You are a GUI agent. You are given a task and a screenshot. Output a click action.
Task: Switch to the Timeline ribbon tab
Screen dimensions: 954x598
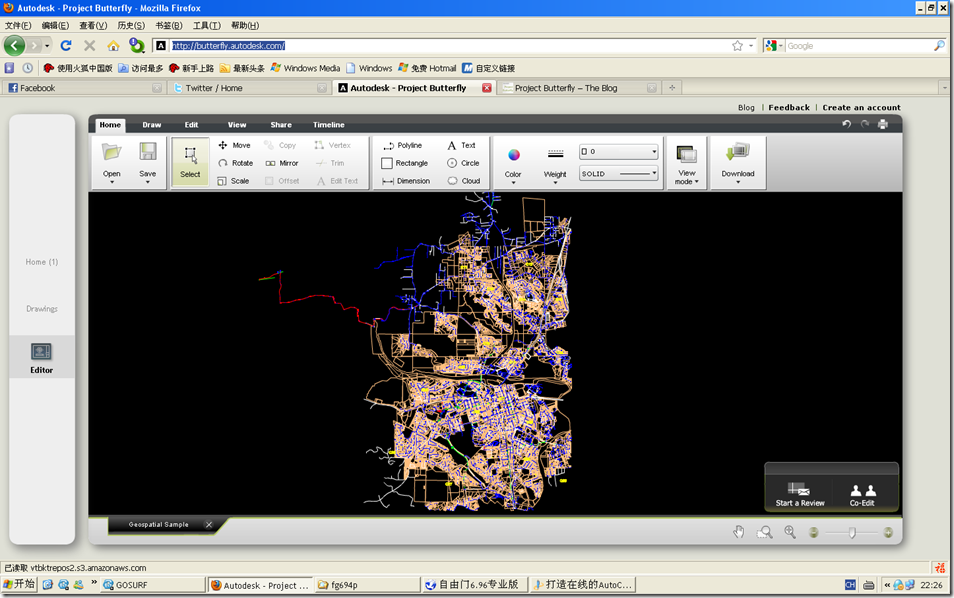click(329, 125)
